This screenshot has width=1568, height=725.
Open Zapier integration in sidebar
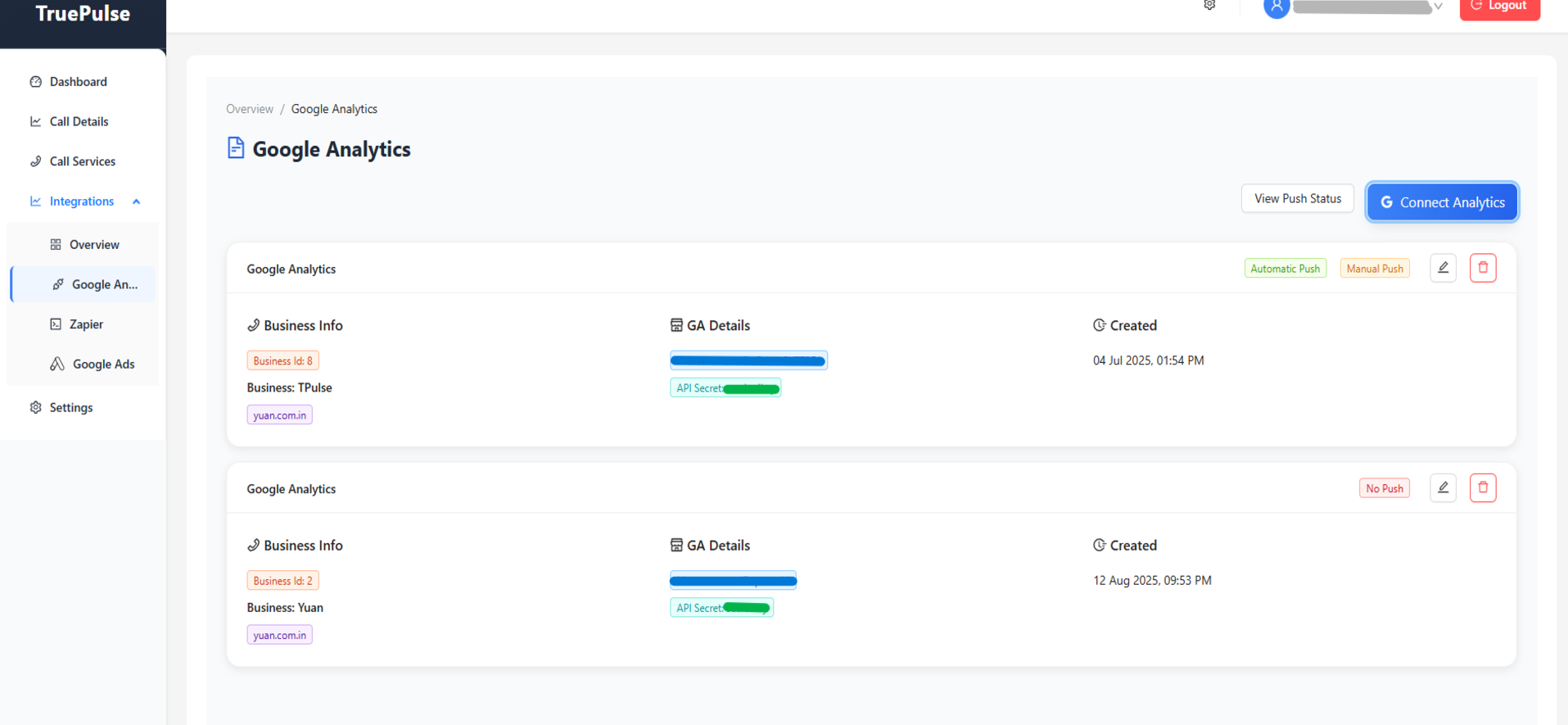click(86, 324)
